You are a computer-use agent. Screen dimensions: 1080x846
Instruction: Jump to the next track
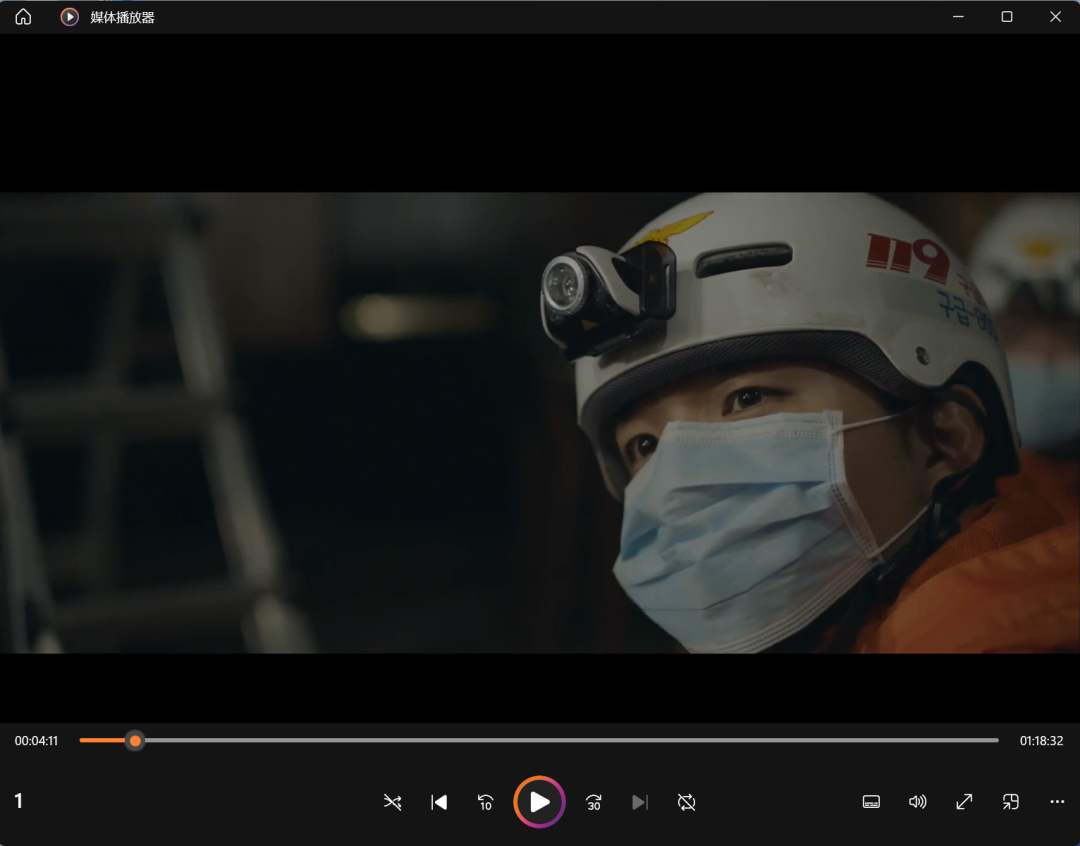coord(640,802)
